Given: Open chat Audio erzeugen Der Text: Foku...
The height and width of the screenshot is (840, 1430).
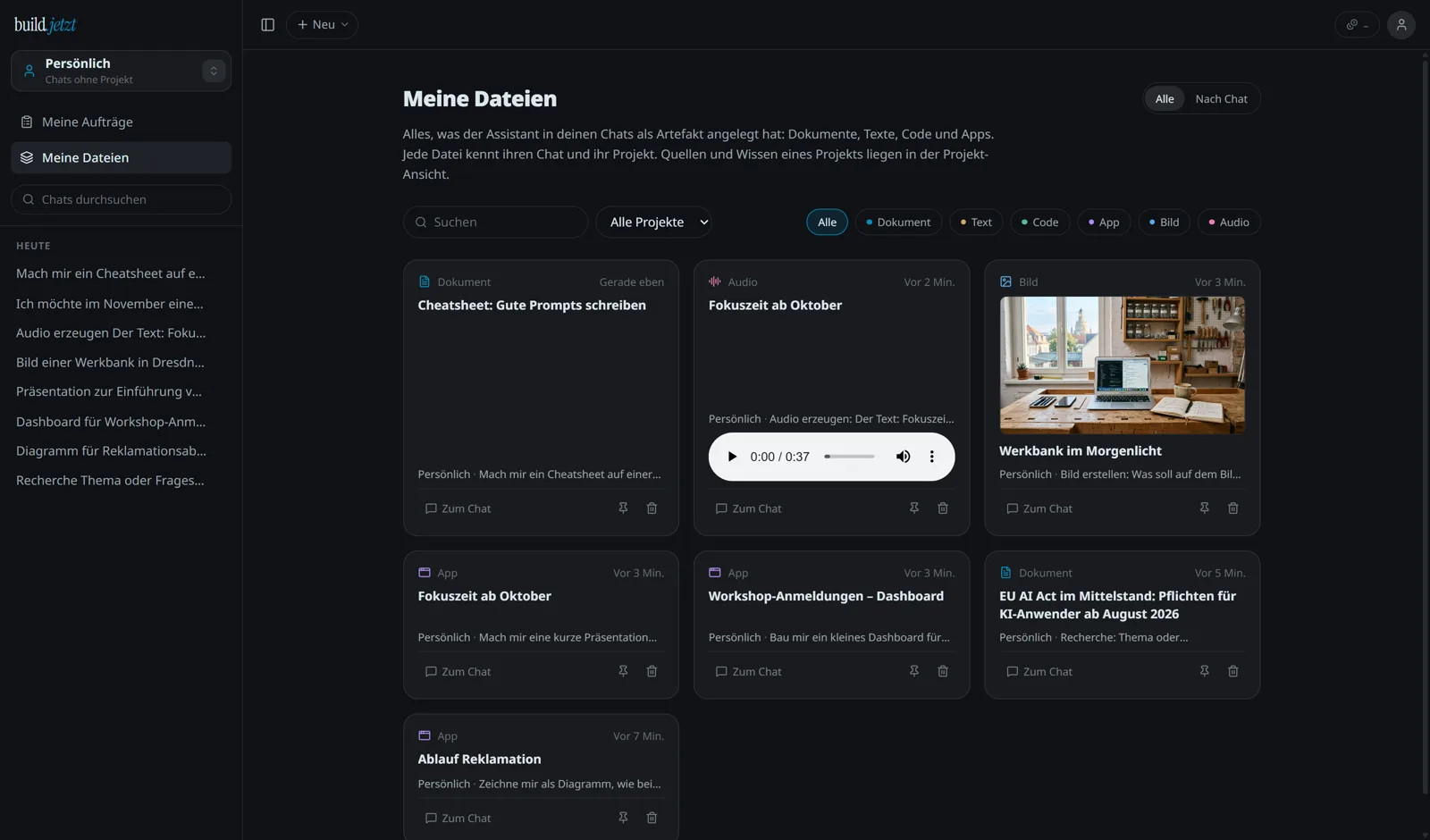Looking at the screenshot, I should click(111, 333).
